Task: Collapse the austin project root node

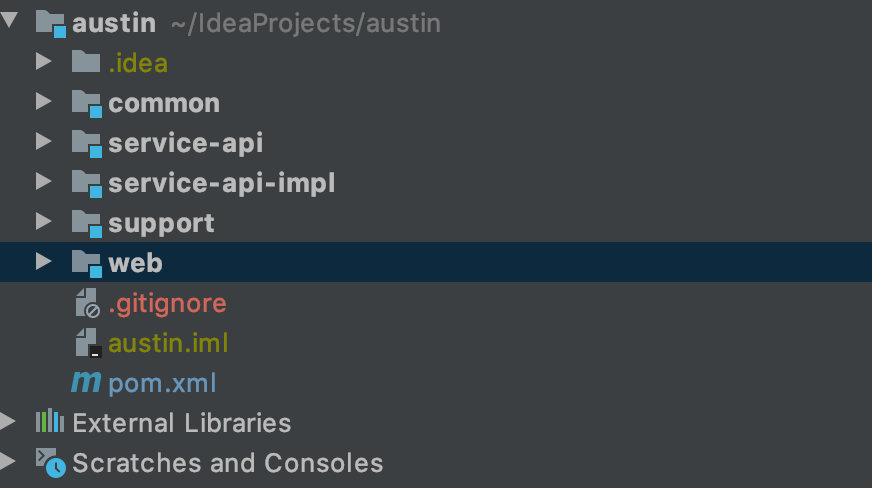Action: pyautogui.click(x=11, y=21)
